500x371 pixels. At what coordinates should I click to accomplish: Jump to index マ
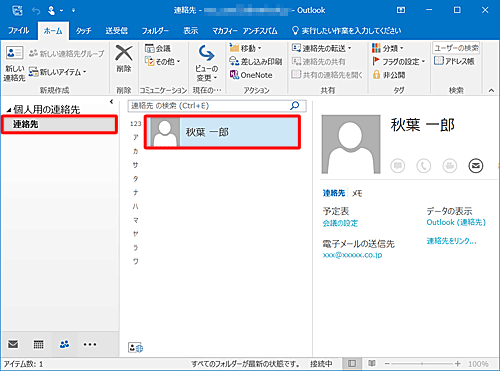pyautogui.click(x=135, y=220)
